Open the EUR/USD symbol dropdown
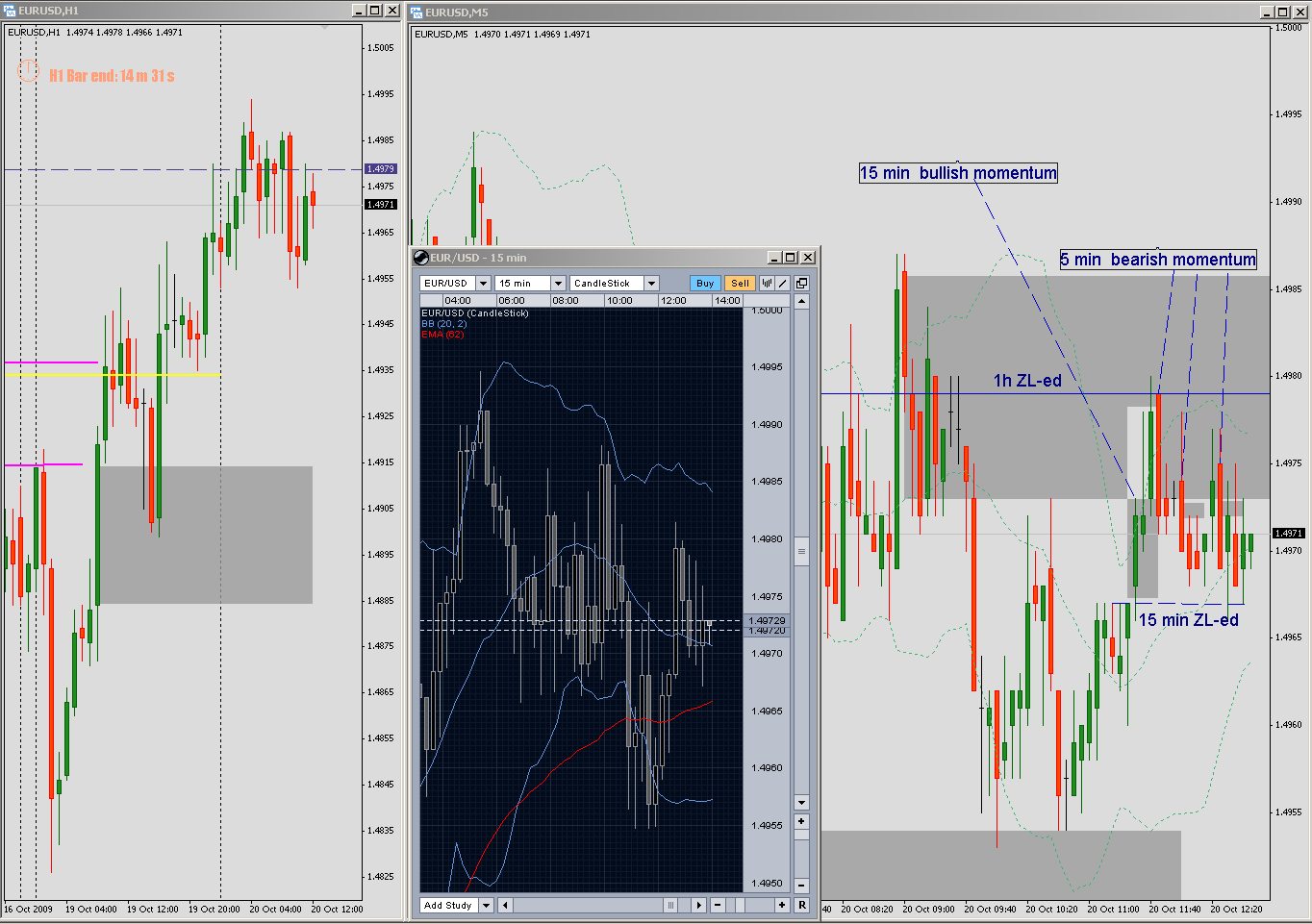This screenshot has width=1312, height=924. 483,283
